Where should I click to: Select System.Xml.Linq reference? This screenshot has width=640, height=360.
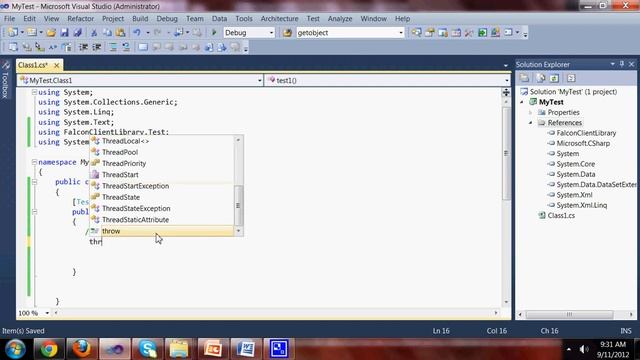[582, 205]
